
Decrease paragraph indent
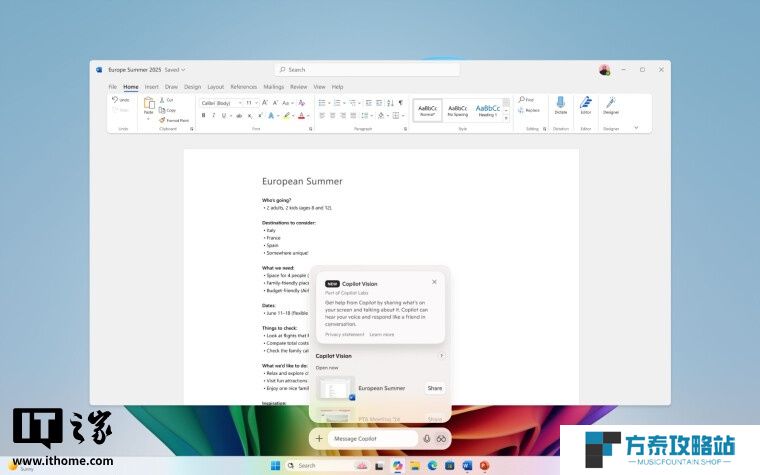click(369, 103)
